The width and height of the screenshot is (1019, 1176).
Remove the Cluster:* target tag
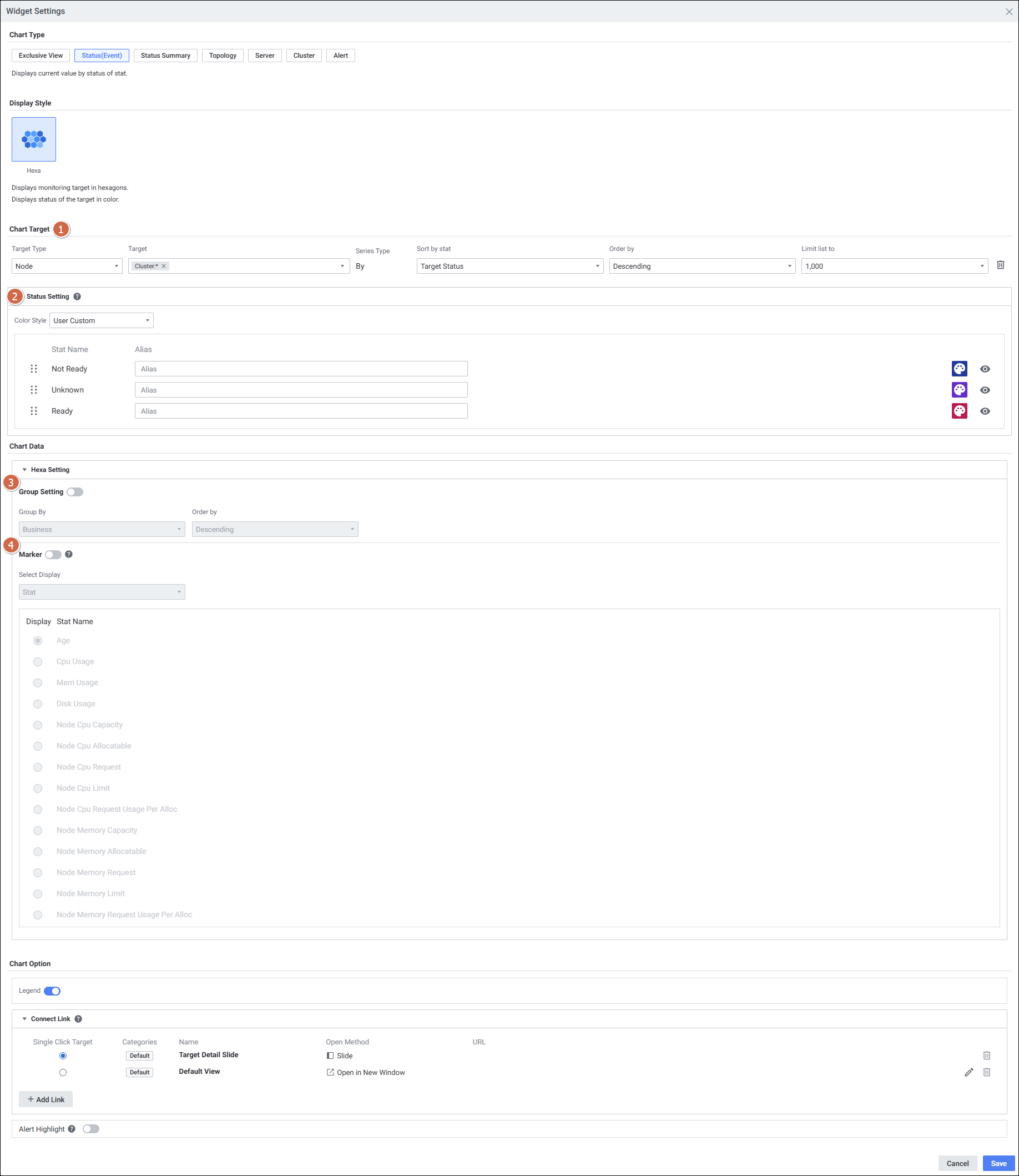pos(164,267)
